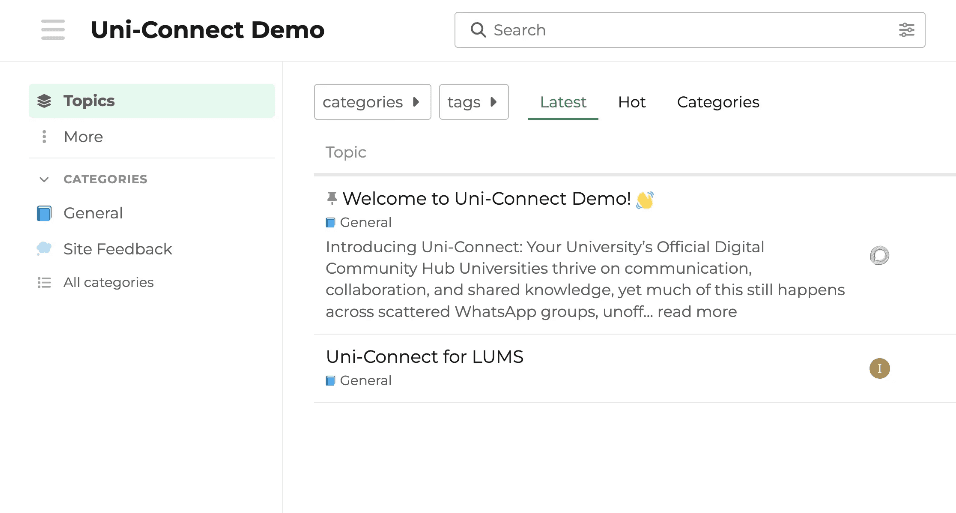Viewport: 956px width, 513px height.
Task: Switch to the Hot tab
Action: coord(631,102)
